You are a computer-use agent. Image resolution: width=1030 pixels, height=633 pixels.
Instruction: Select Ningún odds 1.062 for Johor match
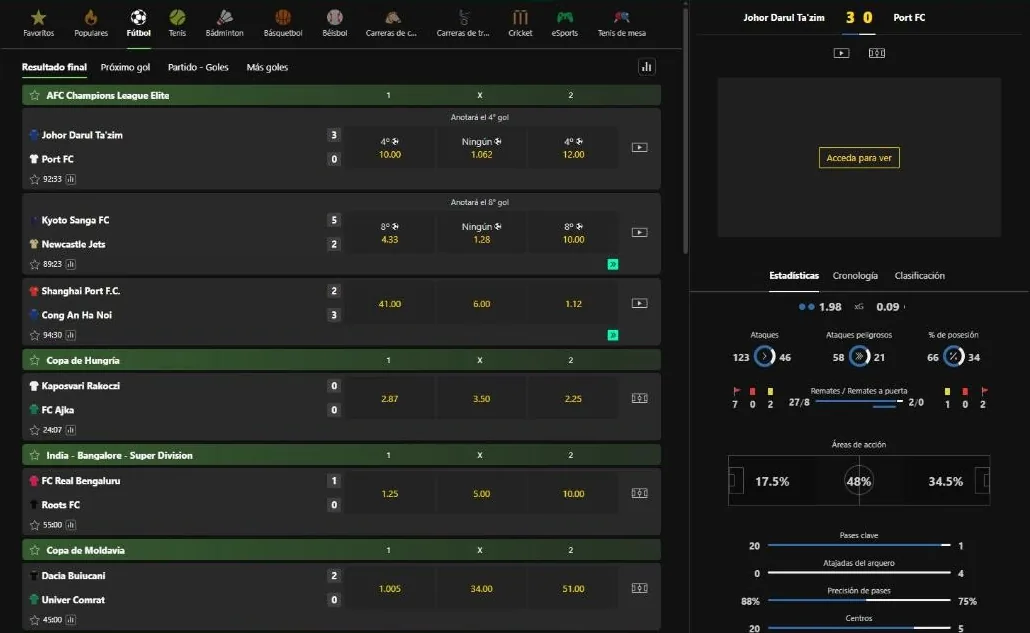[481, 148]
